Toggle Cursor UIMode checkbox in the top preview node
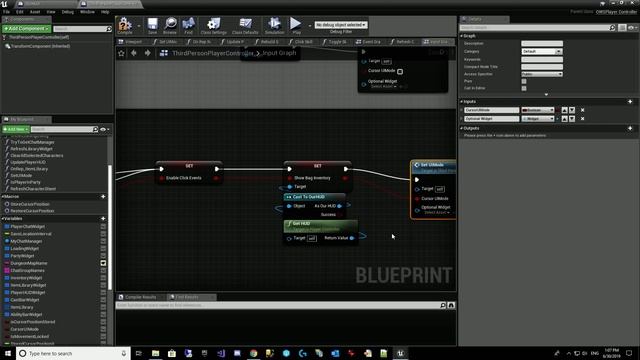Screen dimensions: 640x360 click(x=400, y=71)
